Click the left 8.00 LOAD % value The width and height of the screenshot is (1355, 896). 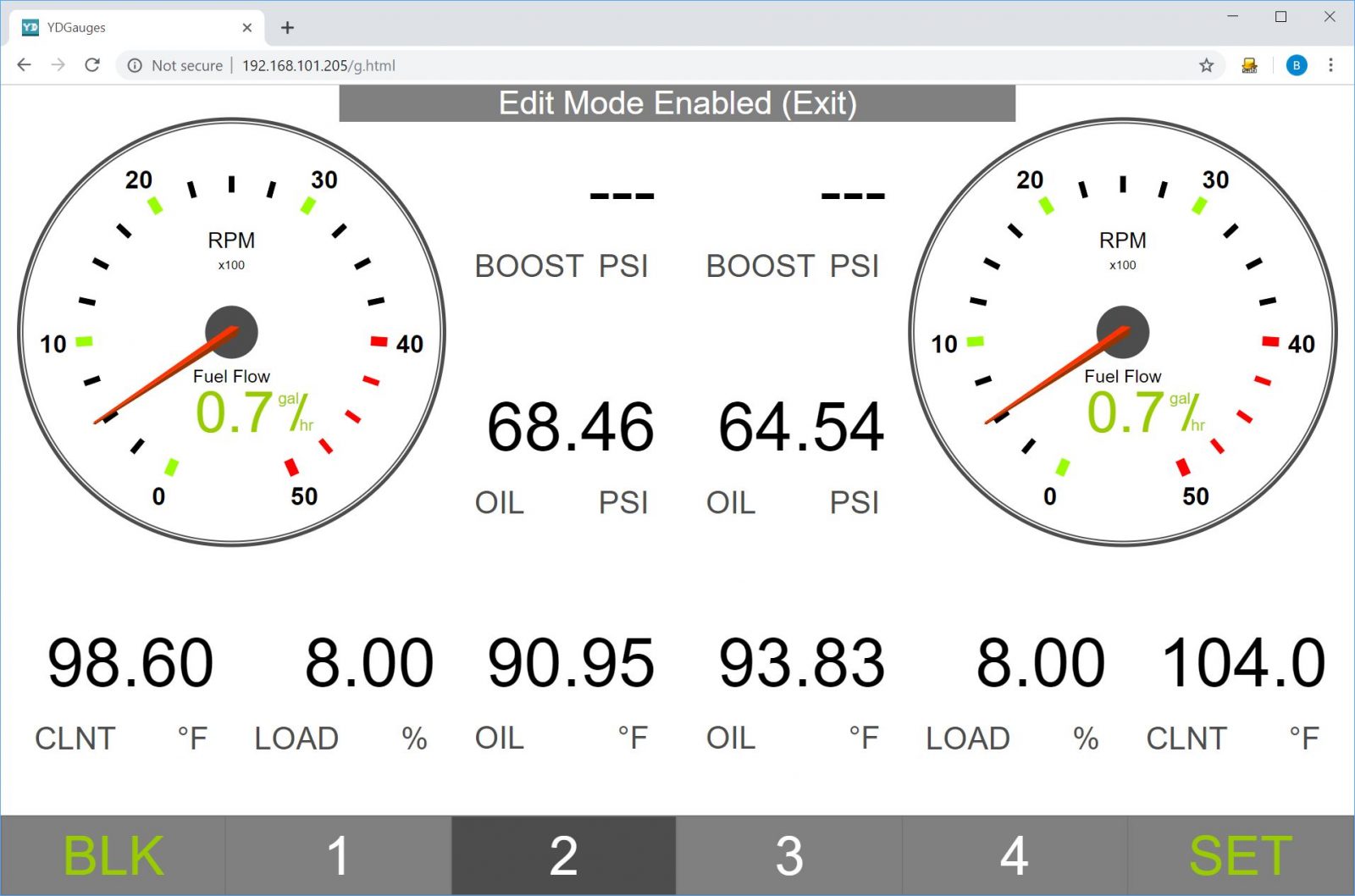[369, 663]
